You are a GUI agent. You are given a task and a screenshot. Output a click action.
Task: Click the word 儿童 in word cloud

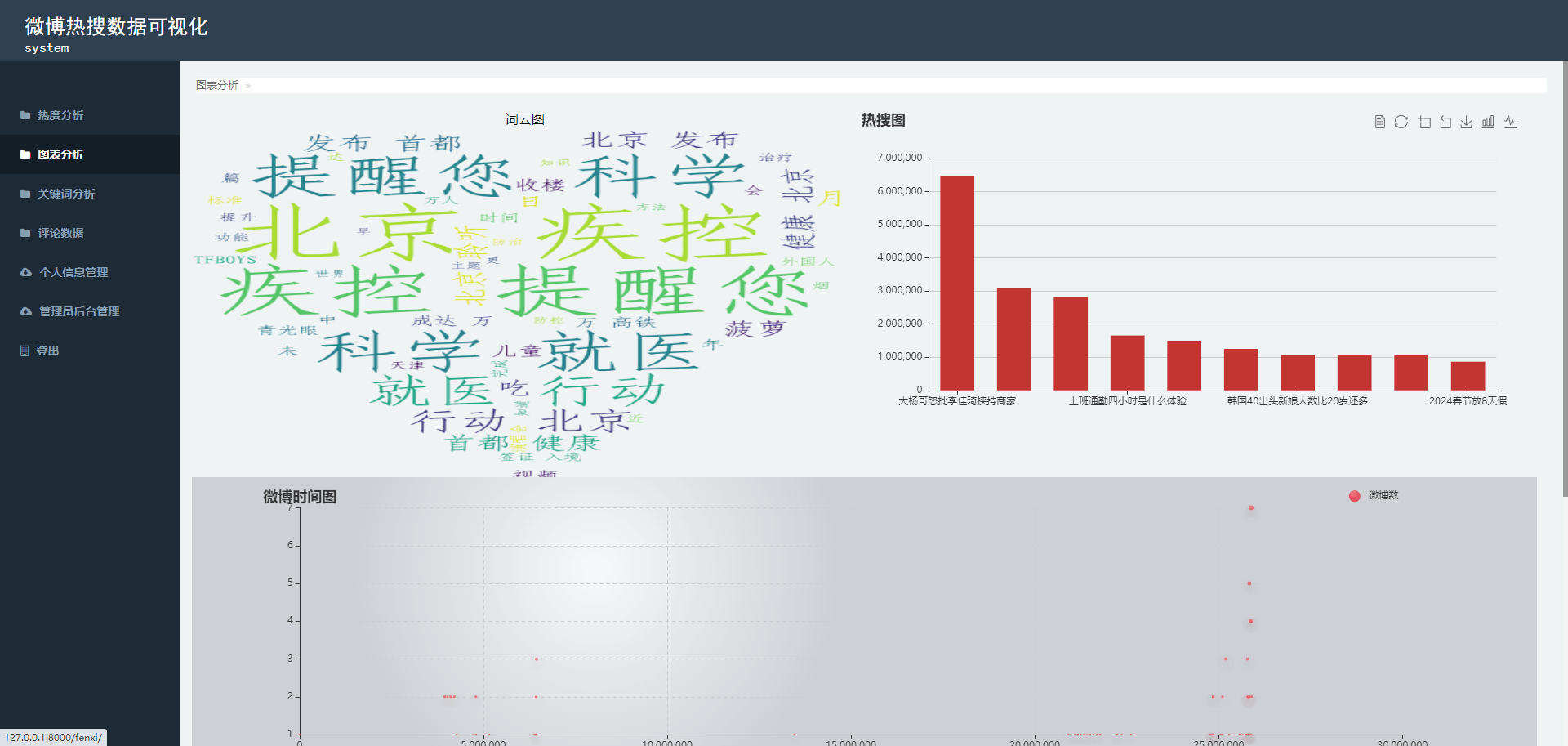tap(517, 351)
